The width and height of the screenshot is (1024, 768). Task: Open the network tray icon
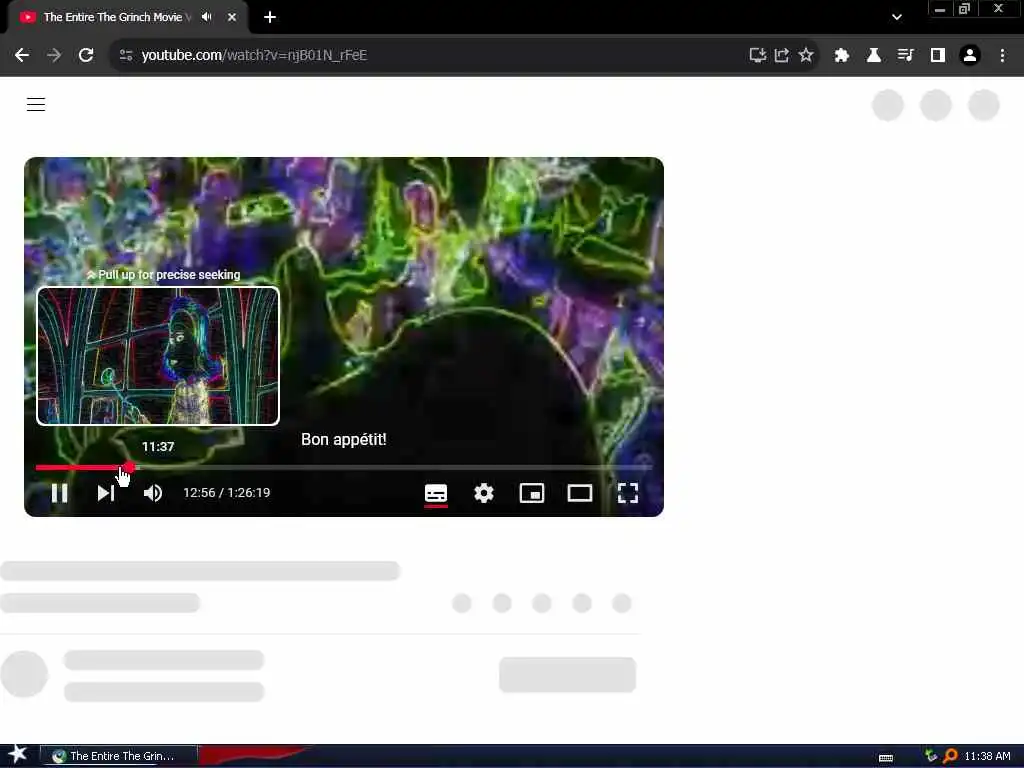931,756
